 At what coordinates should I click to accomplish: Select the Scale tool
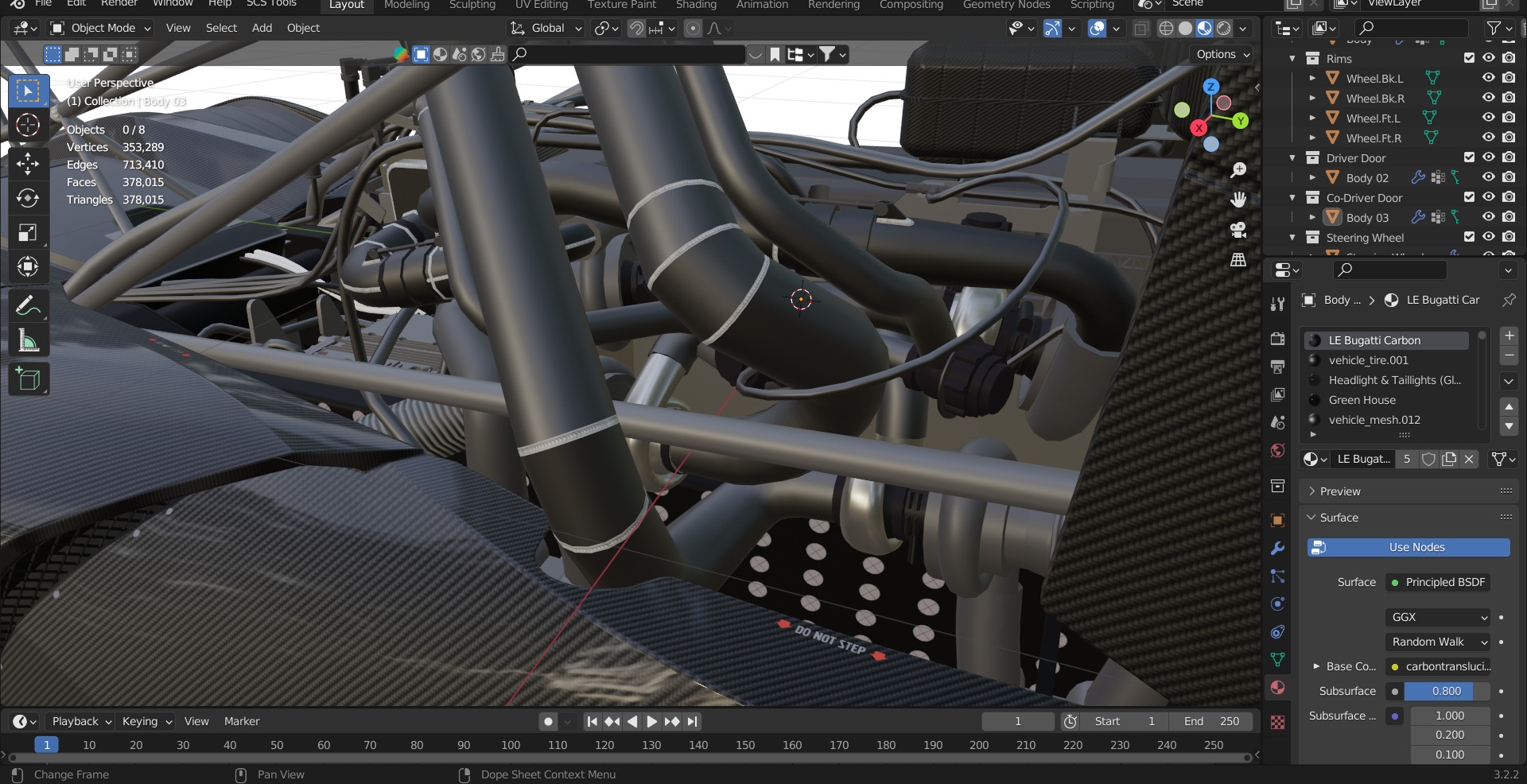coord(28,232)
